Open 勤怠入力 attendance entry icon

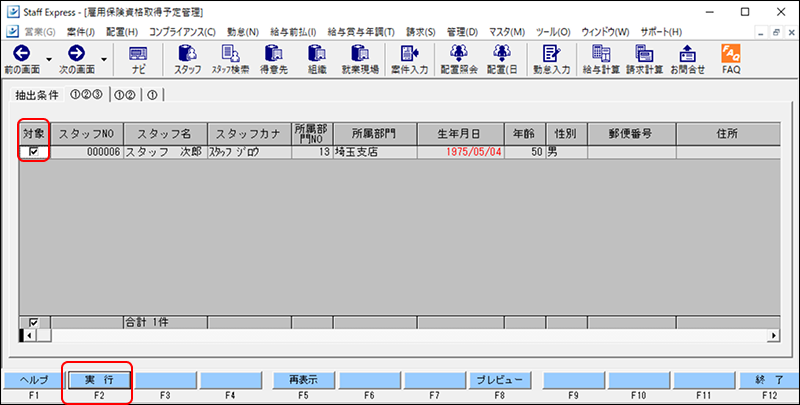pyautogui.click(x=552, y=53)
